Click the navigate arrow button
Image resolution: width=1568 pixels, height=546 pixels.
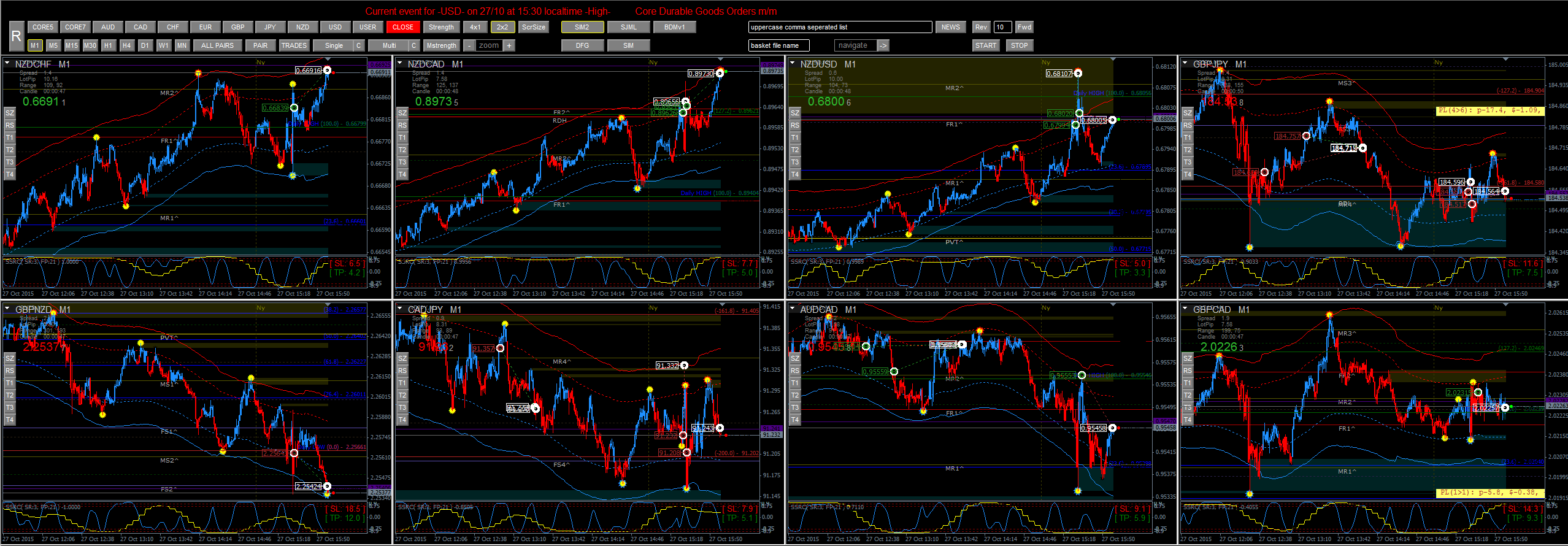coord(883,45)
